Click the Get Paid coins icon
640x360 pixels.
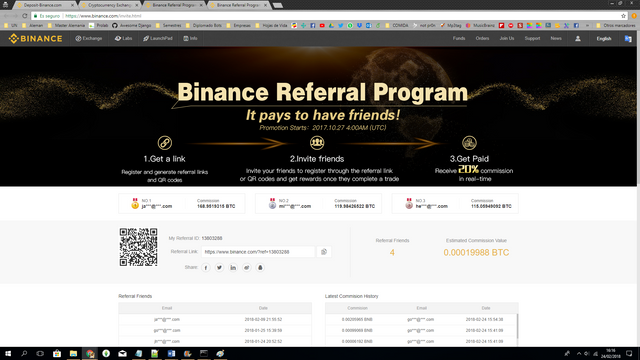(469, 143)
